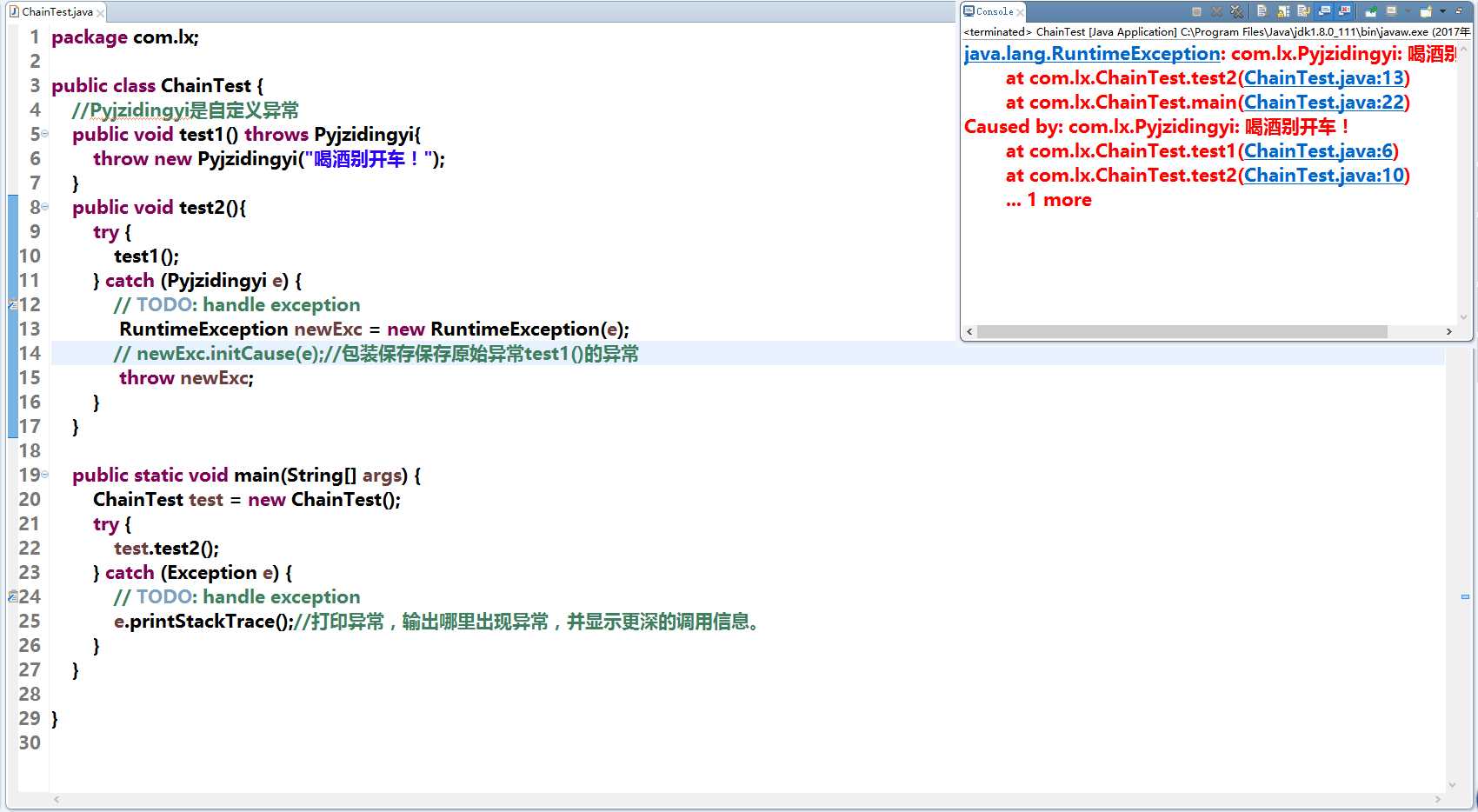Viewport: 1478px width, 812px height.
Task: Click 'test.test2();' statement on line 22
Action: [166, 549]
